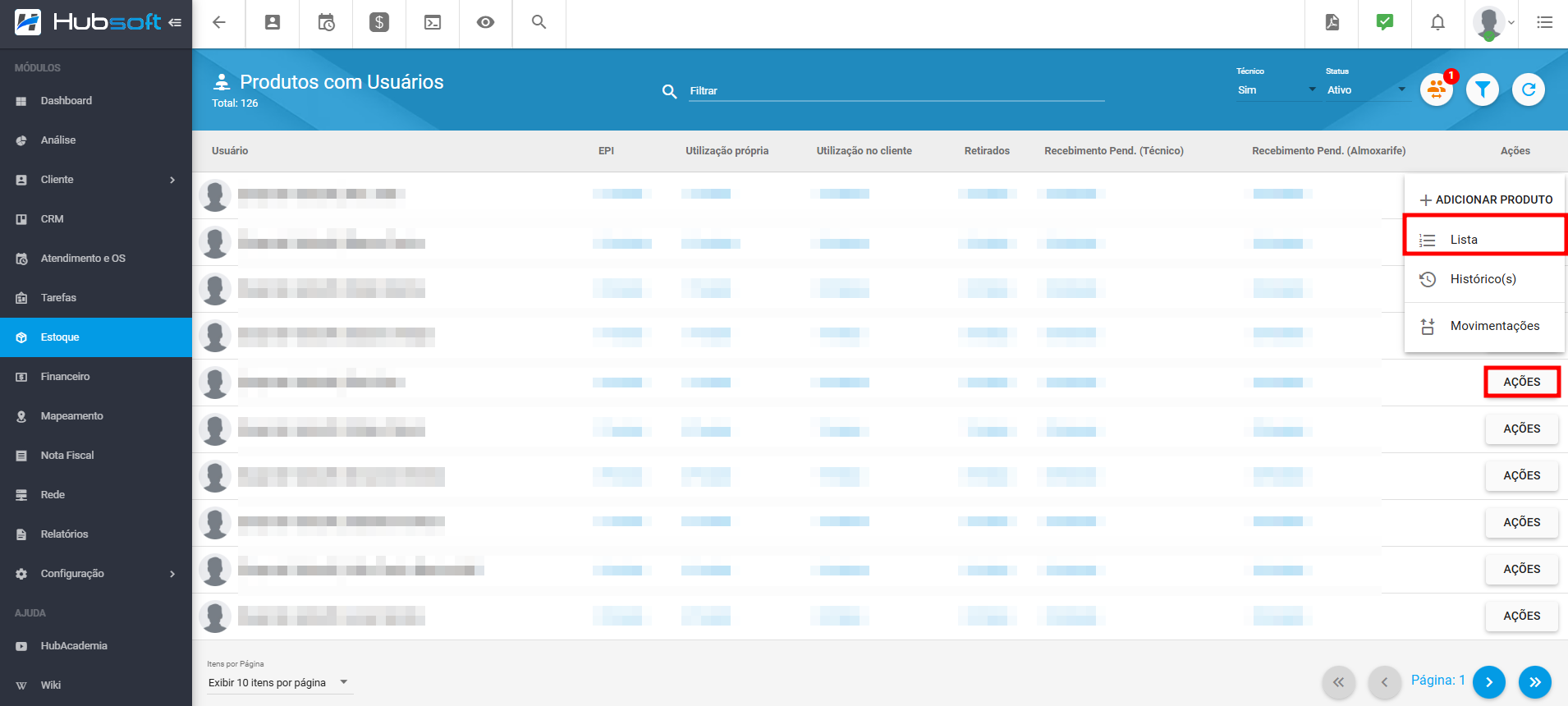Select the Estoque module
1568x706 pixels.
(96, 337)
